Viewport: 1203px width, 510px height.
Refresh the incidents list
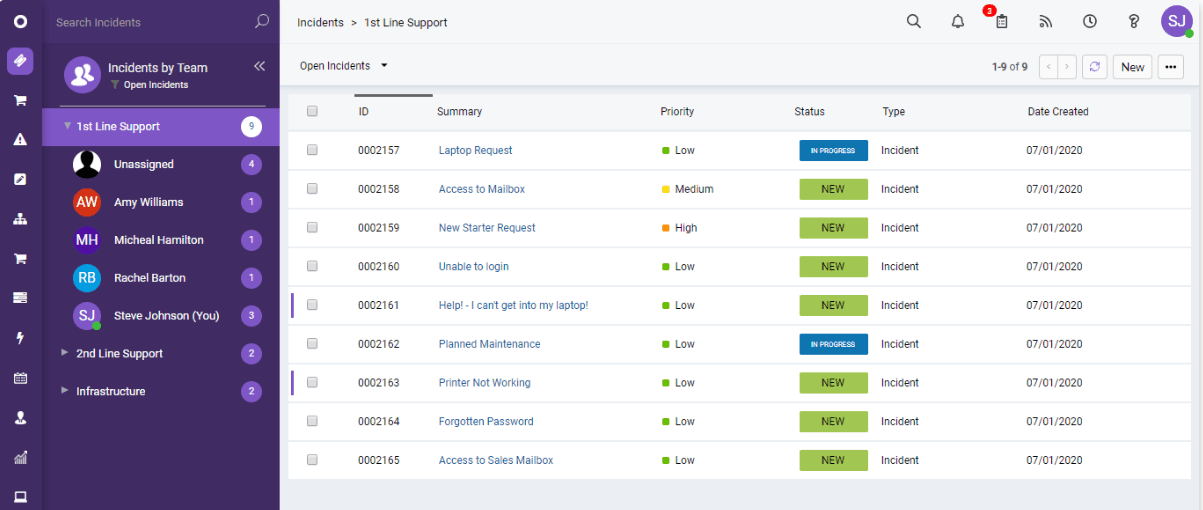pos(1095,67)
